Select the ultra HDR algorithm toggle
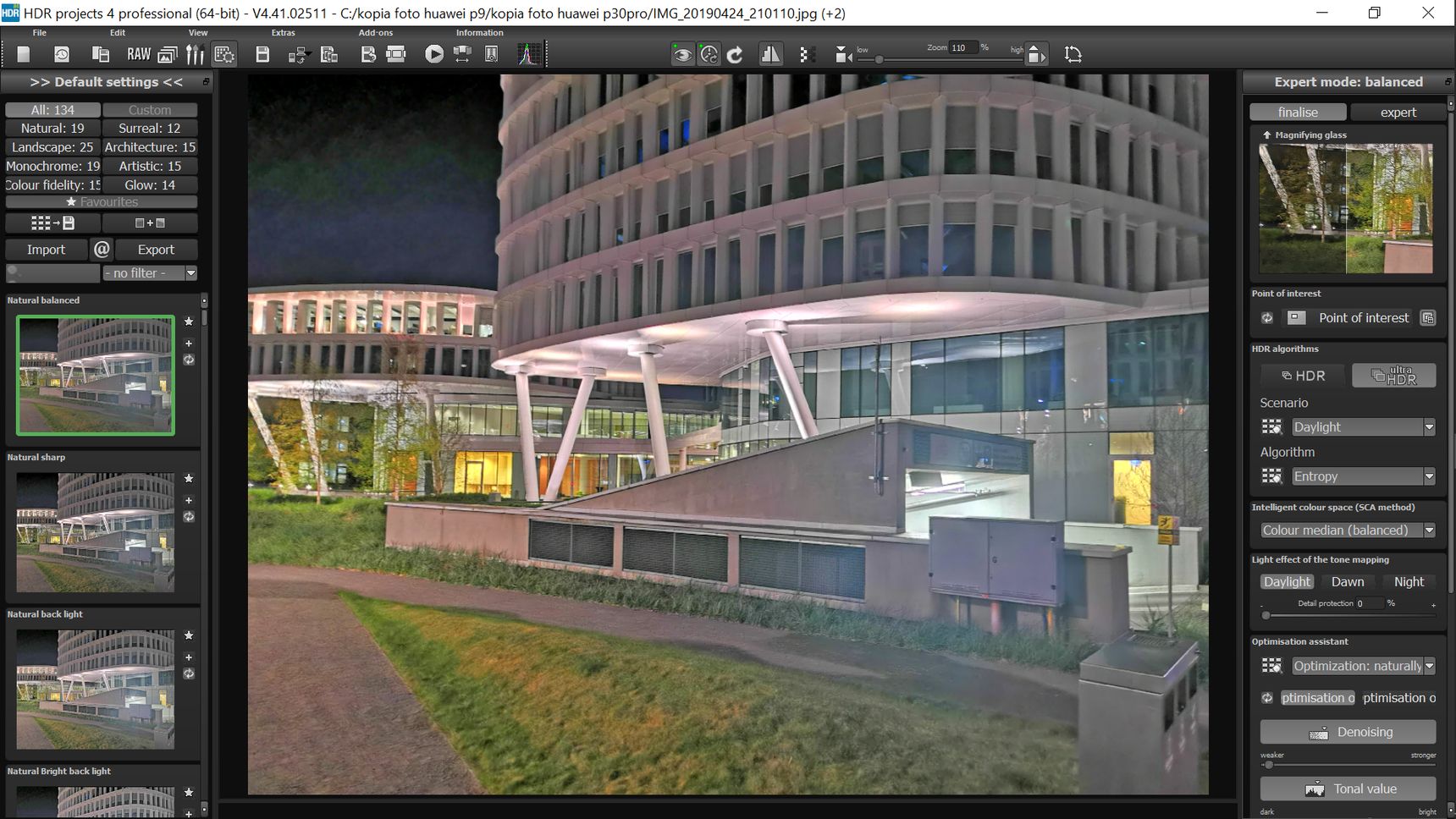Viewport: 1456px width, 819px height. point(1393,376)
